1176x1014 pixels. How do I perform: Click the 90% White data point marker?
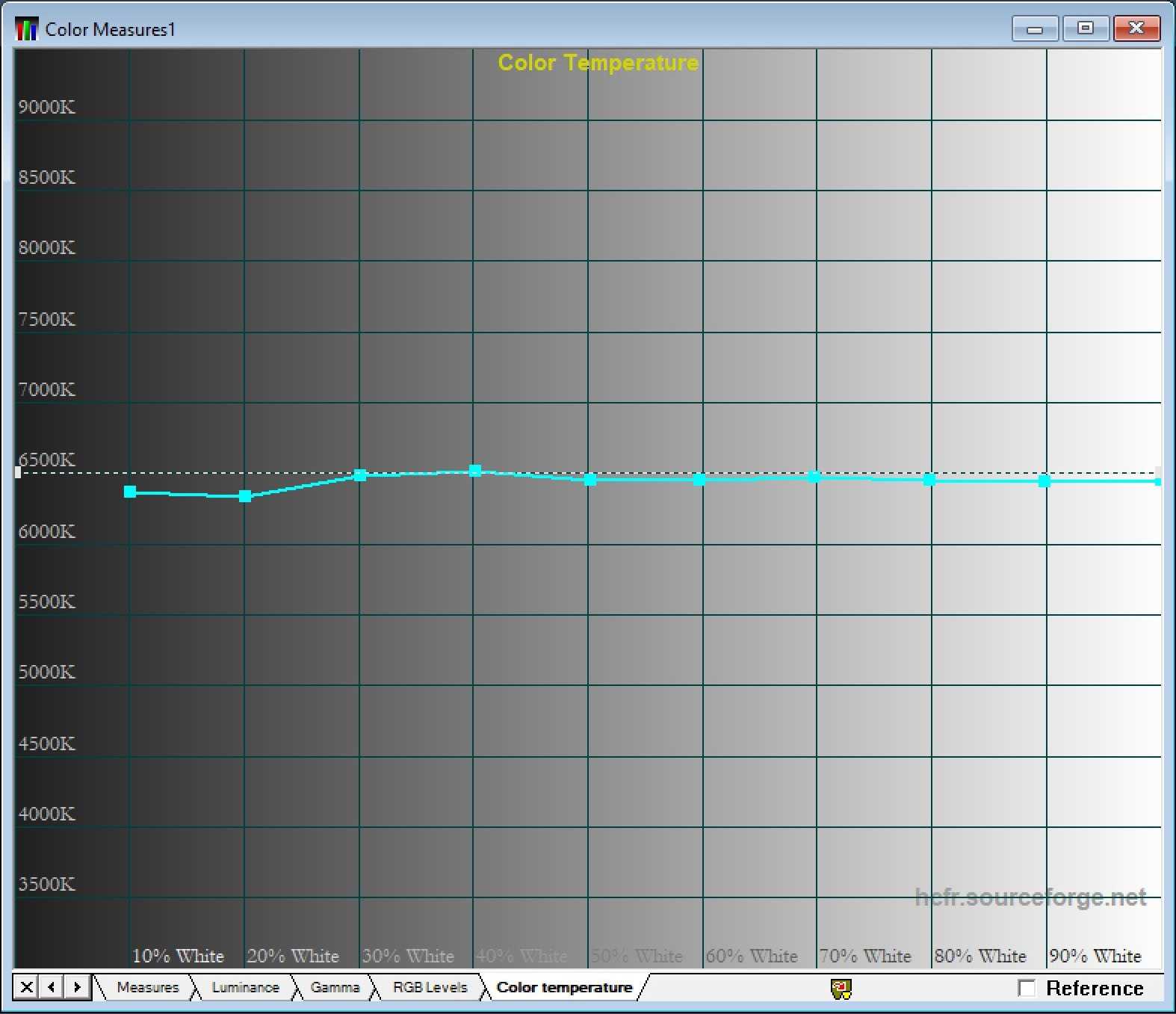(x=1045, y=481)
